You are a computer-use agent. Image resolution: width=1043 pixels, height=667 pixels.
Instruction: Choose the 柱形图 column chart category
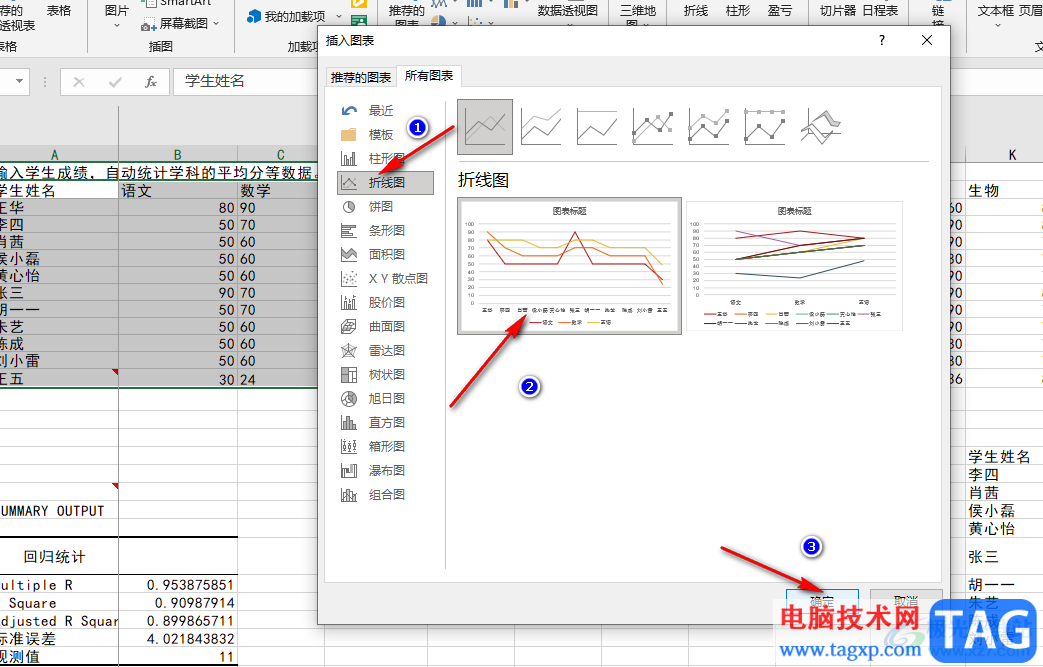[385, 158]
